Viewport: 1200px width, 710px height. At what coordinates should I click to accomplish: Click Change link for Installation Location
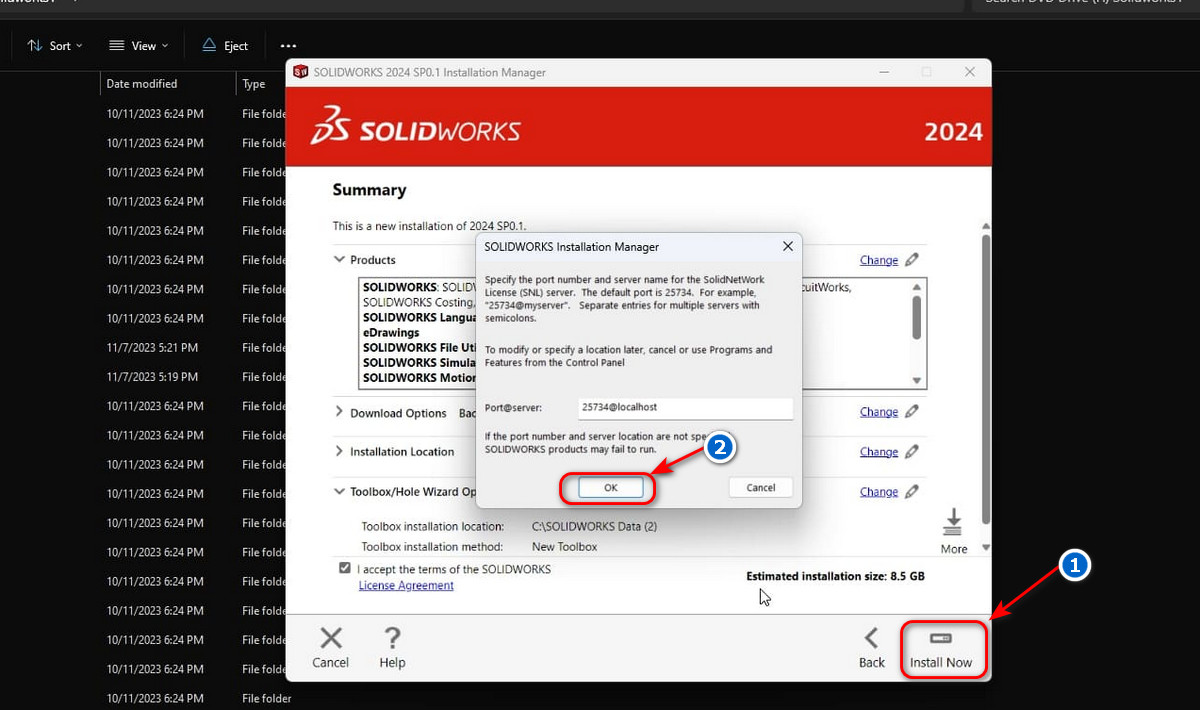tap(879, 452)
